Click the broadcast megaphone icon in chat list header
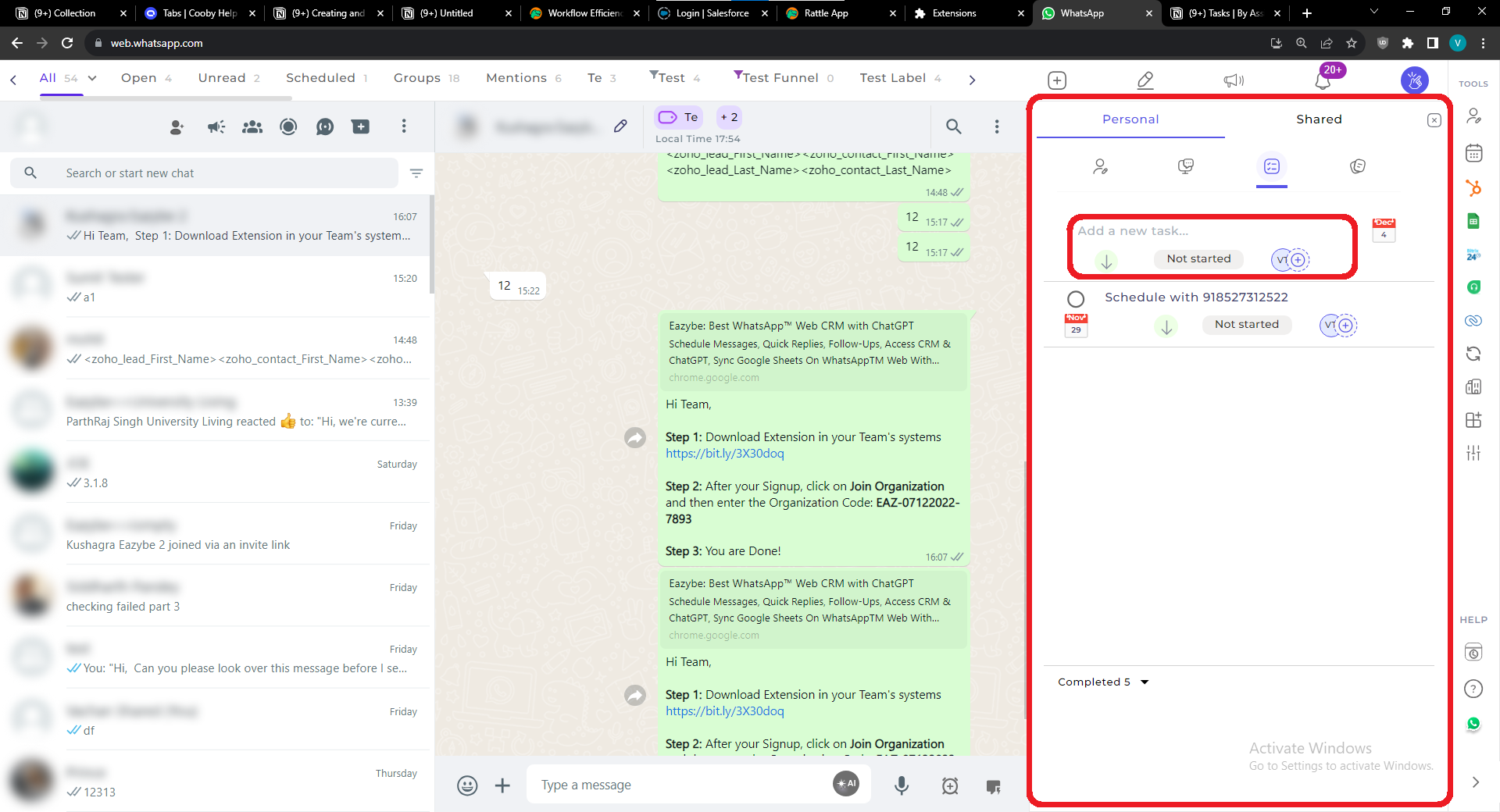This screenshot has height=812, width=1500. pyautogui.click(x=216, y=126)
